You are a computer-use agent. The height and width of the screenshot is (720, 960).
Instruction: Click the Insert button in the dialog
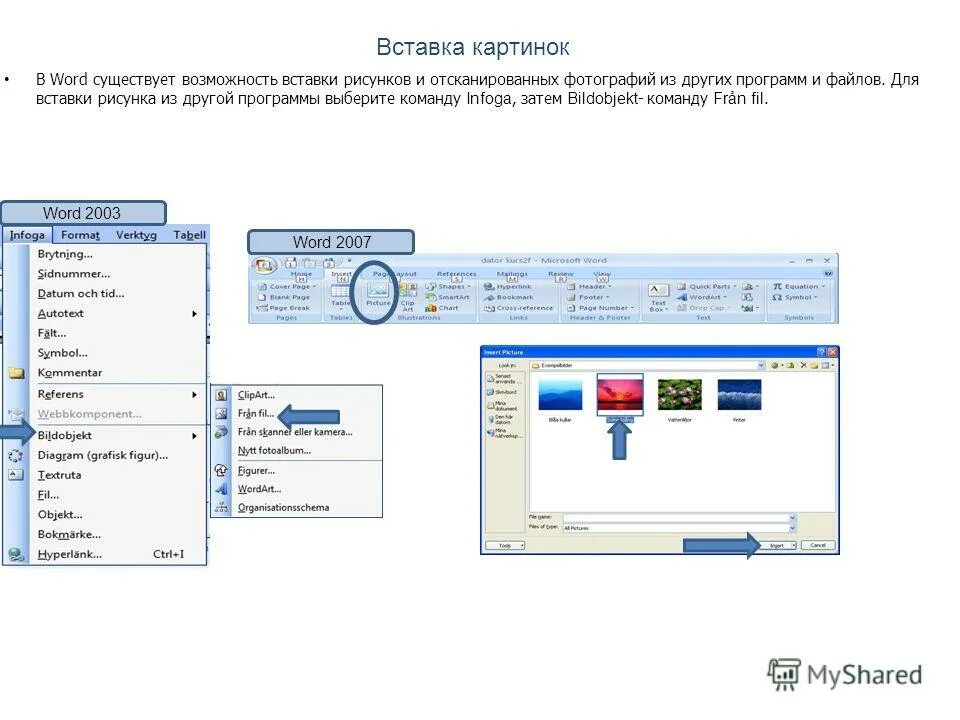pos(776,544)
